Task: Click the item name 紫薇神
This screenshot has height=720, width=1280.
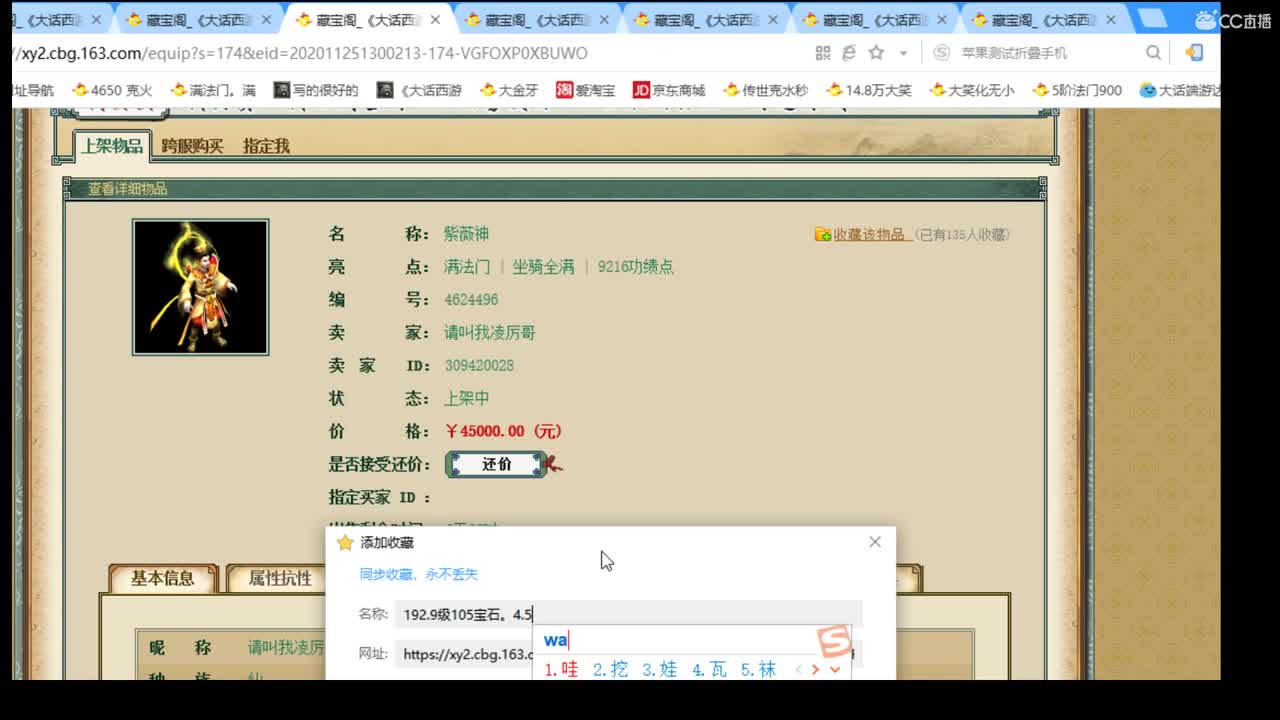Action: tap(466, 234)
